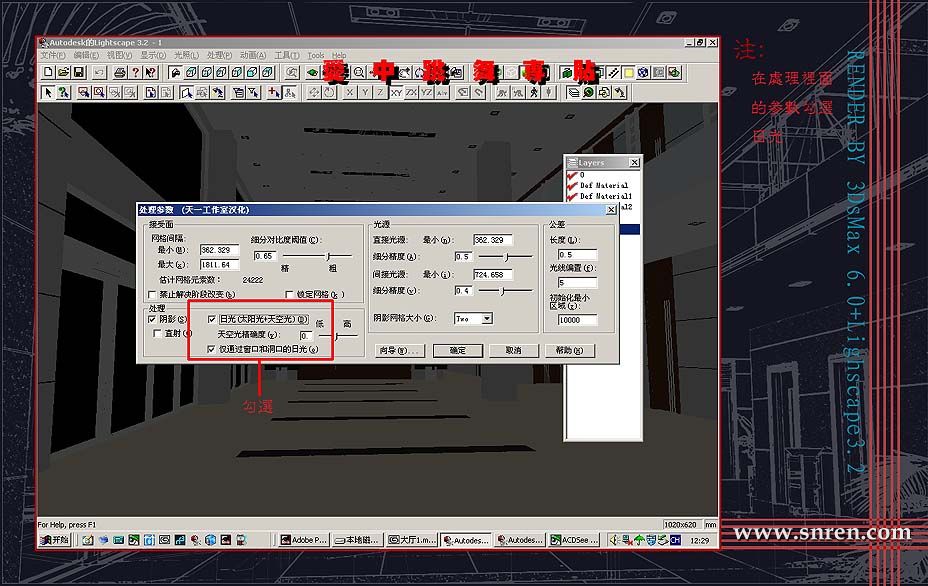Click the Z axis constraint button
Screen dimensions: 928x586
[381, 92]
